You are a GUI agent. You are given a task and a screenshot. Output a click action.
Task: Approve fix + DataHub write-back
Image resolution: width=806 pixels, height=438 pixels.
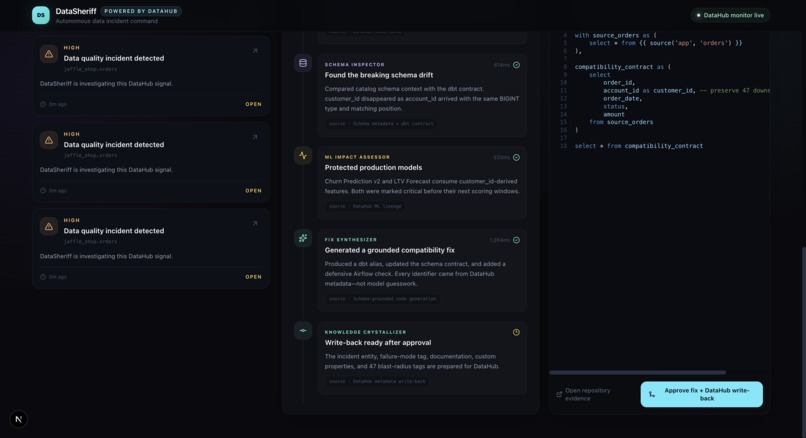(701, 394)
